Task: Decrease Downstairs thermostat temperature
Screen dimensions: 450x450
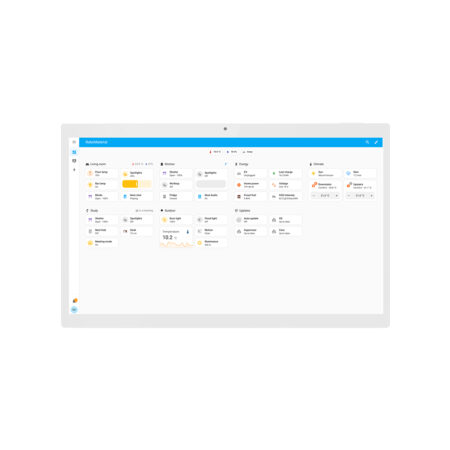Action: [x=314, y=196]
